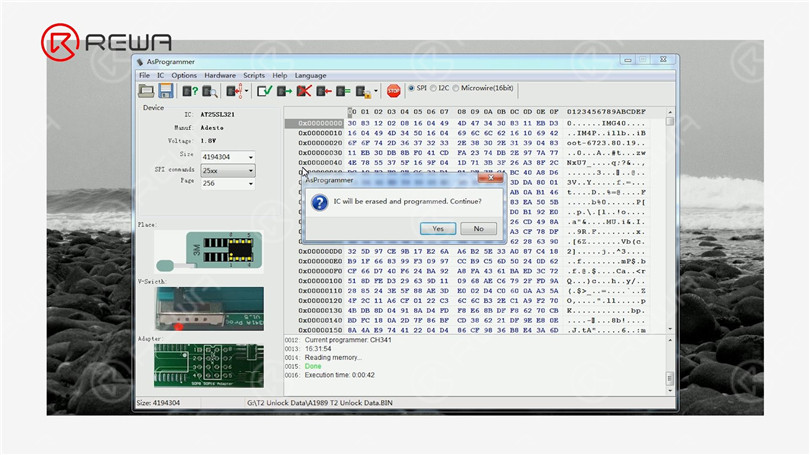This screenshot has width=810, height=455.
Task: Click the program IC icon with red arrow
Action: (235, 91)
